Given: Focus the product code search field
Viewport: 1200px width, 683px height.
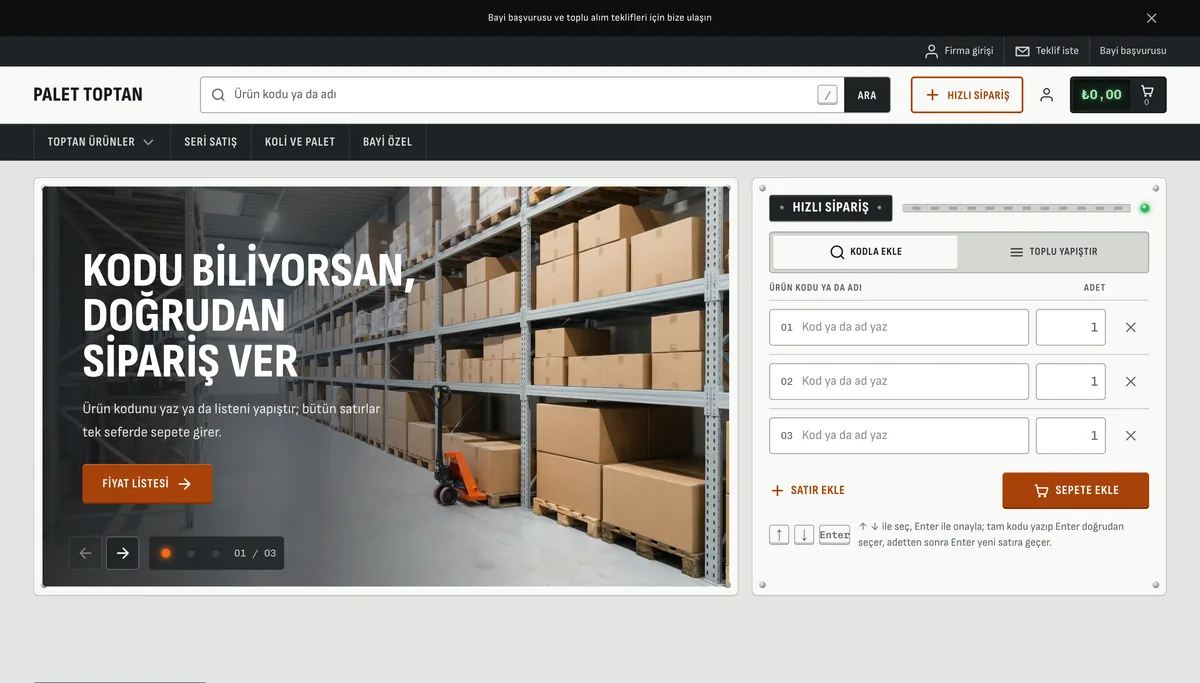Looking at the screenshot, I should 523,95.
